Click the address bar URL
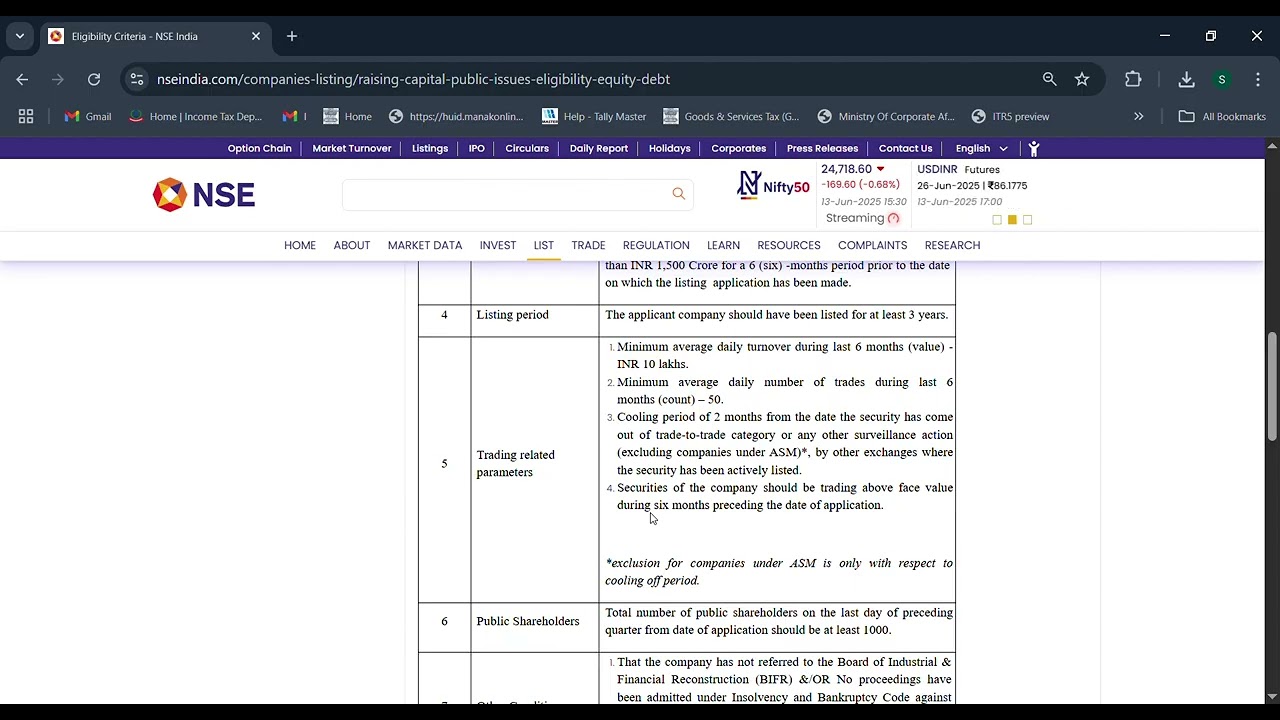 click(413, 79)
